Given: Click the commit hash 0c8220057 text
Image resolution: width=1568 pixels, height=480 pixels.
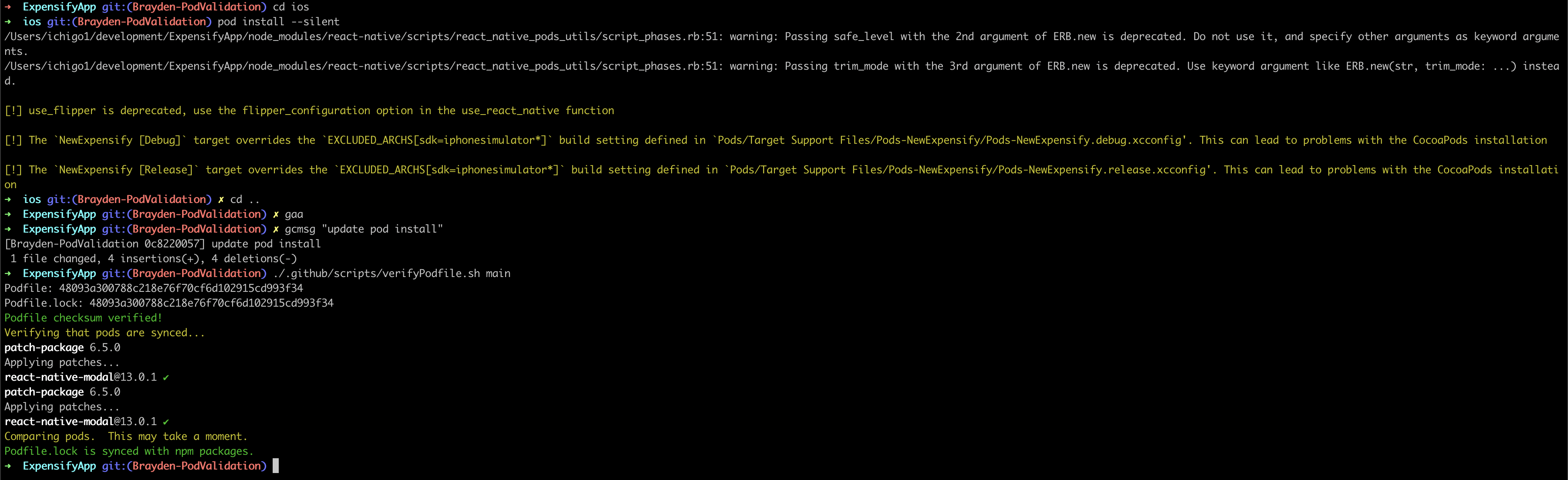Looking at the screenshot, I should (172, 244).
